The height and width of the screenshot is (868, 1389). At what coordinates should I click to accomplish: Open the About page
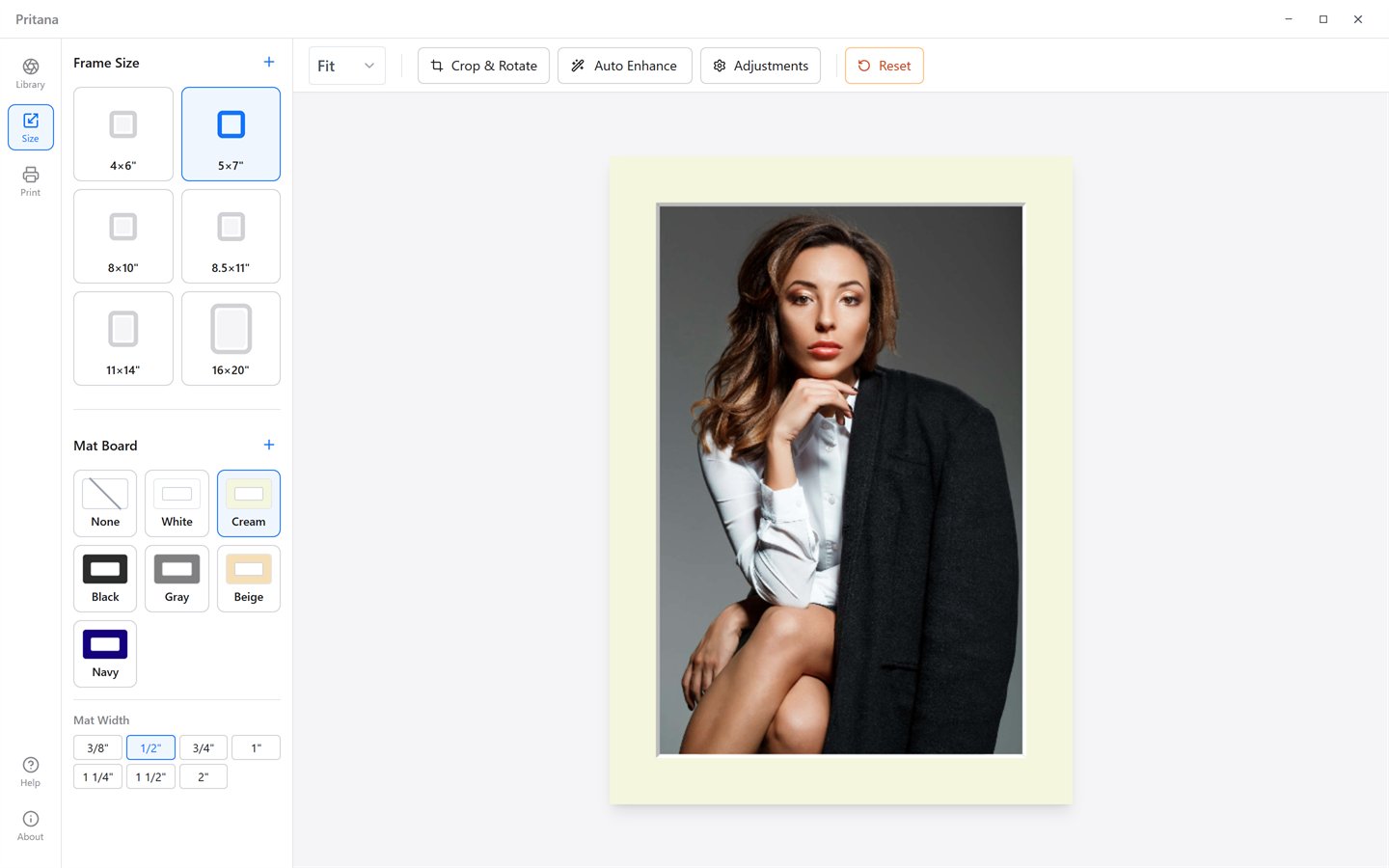click(31, 826)
